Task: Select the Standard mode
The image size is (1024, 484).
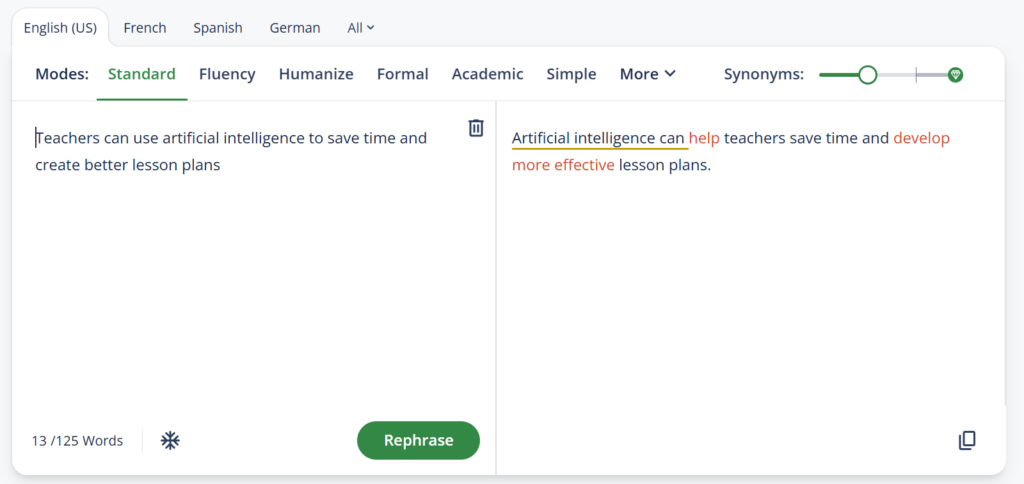Action: click(142, 74)
